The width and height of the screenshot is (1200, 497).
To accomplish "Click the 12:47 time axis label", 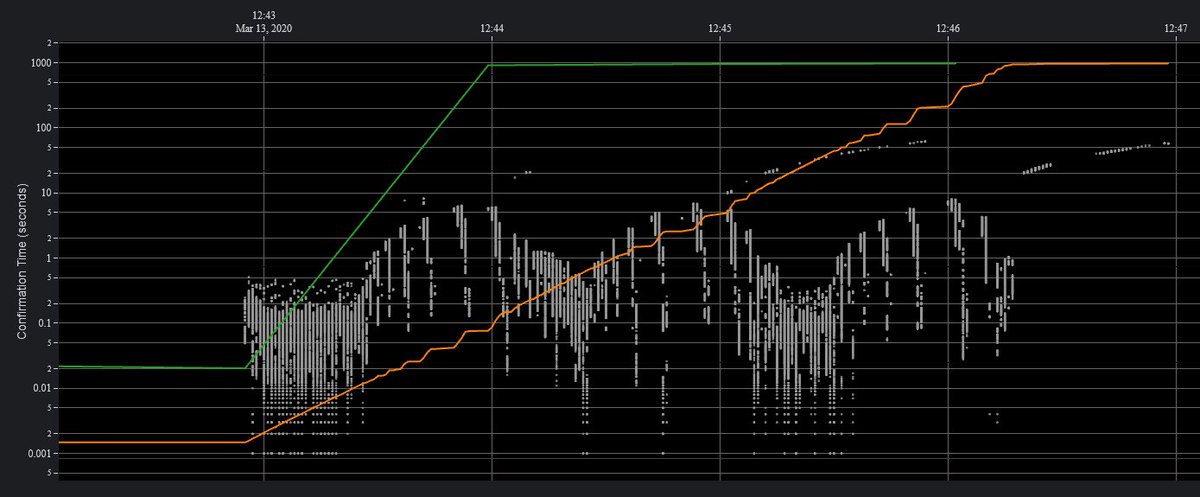I will [x=1176, y=28].
